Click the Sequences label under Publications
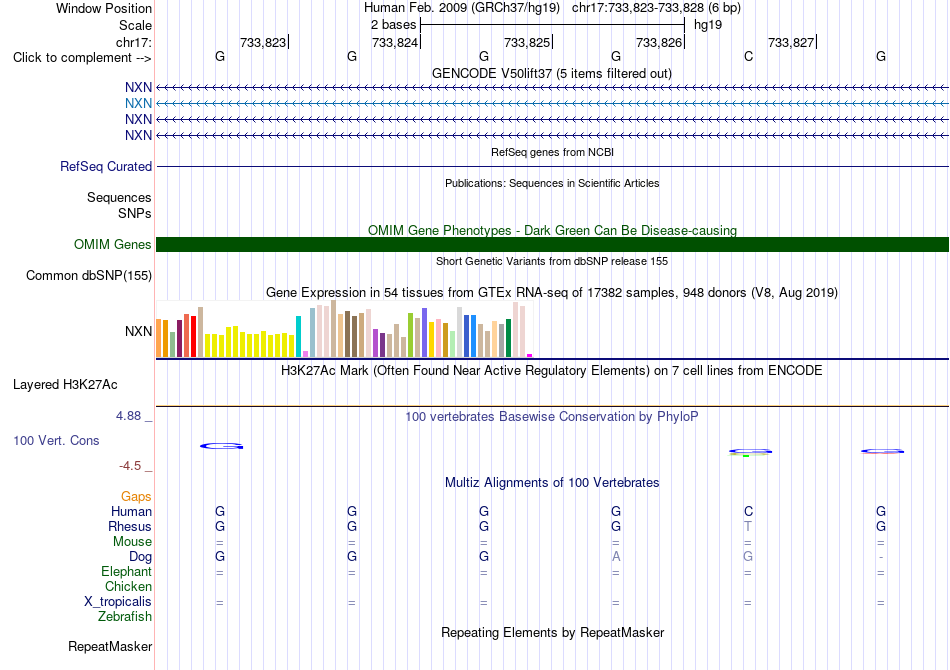Viewport: 950px width, 670px height. point(119,197)
